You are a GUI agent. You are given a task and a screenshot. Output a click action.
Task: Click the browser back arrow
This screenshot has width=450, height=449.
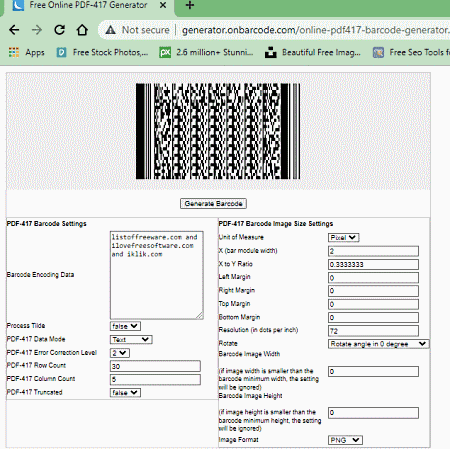[14, 30]
